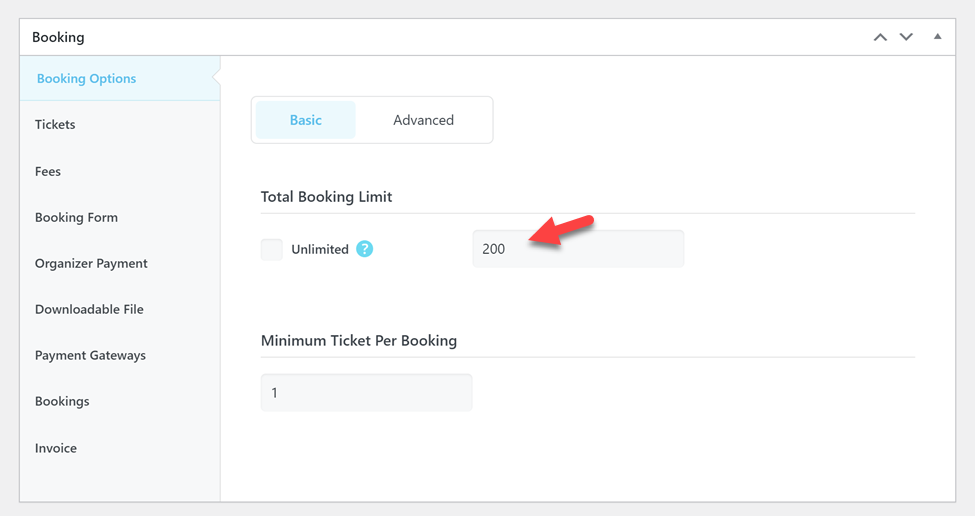Viewport: 975px width, 516px height.
Task: Focus the Minimum Ticket Per Booking field
Action: tap(366, 393)
